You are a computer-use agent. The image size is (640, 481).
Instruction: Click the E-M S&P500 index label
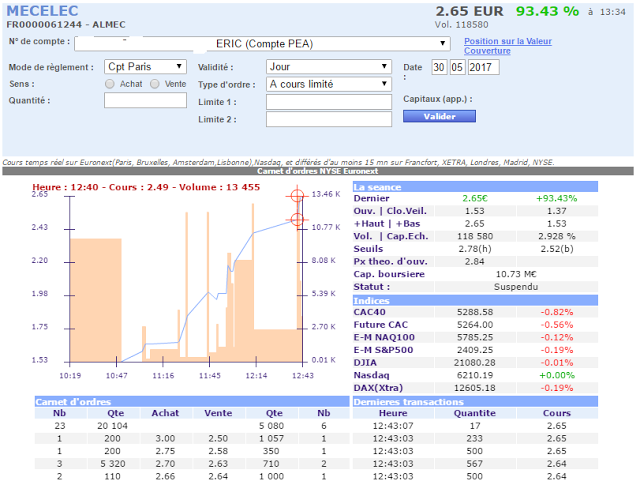383,350
